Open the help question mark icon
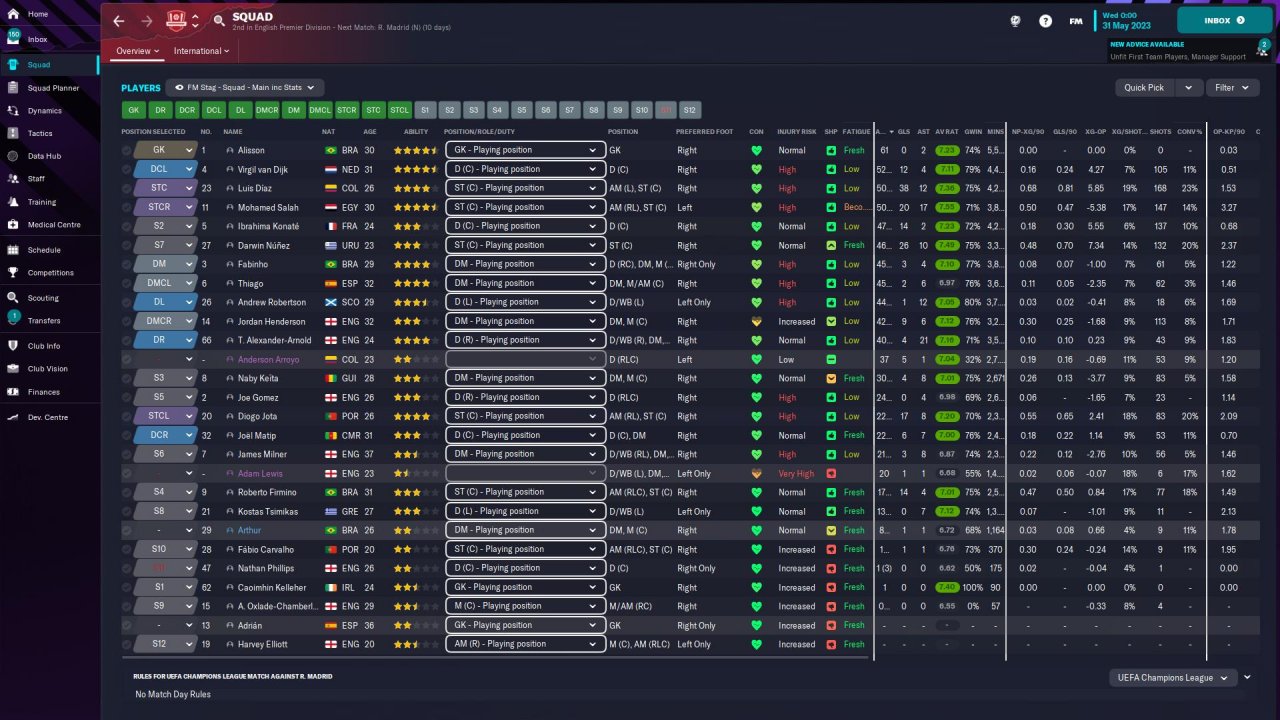Image resolution: width=1280 pixels, height=720 pixels. (x=1045, y=20)
